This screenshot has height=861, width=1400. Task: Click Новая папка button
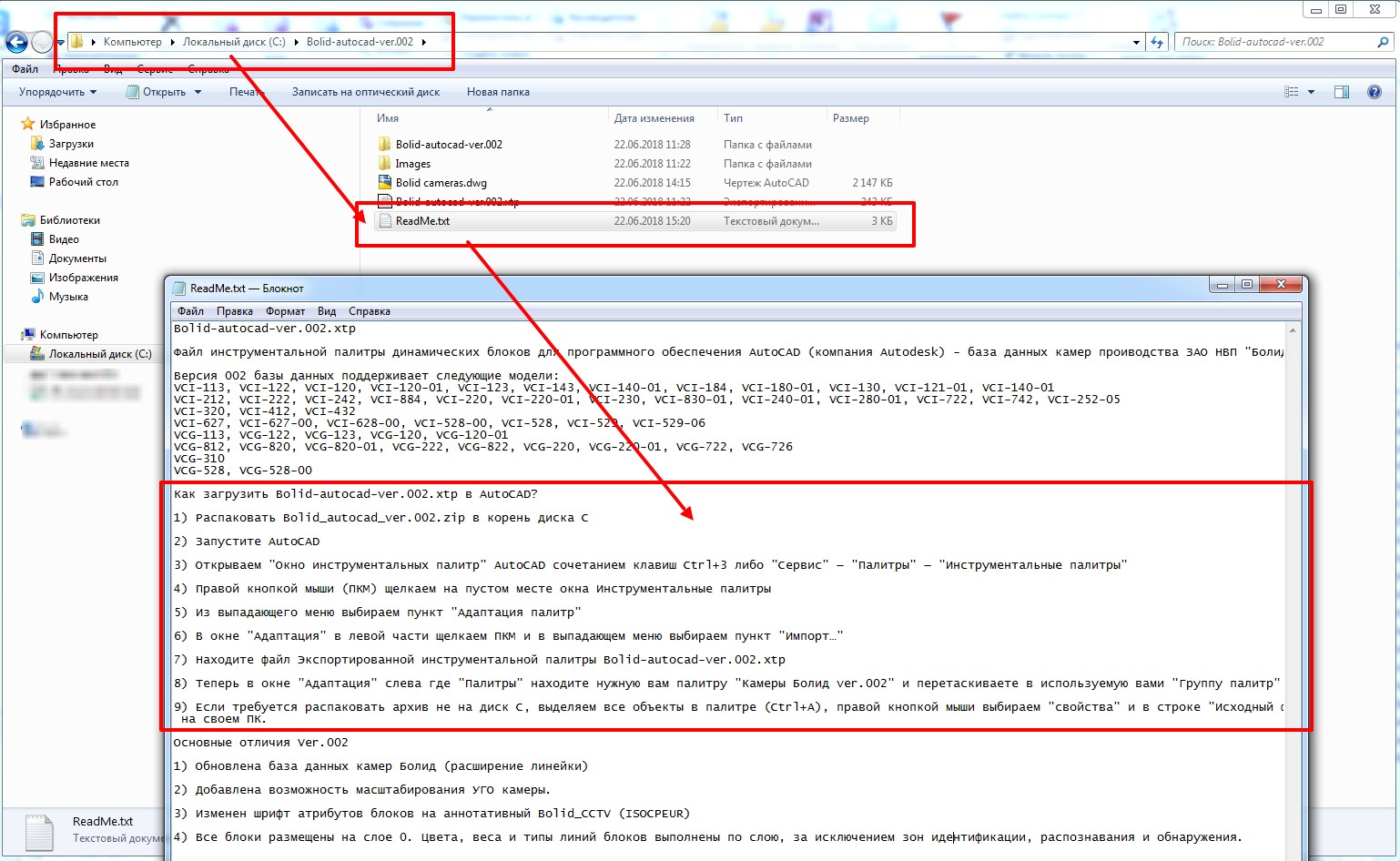(498, 92)
